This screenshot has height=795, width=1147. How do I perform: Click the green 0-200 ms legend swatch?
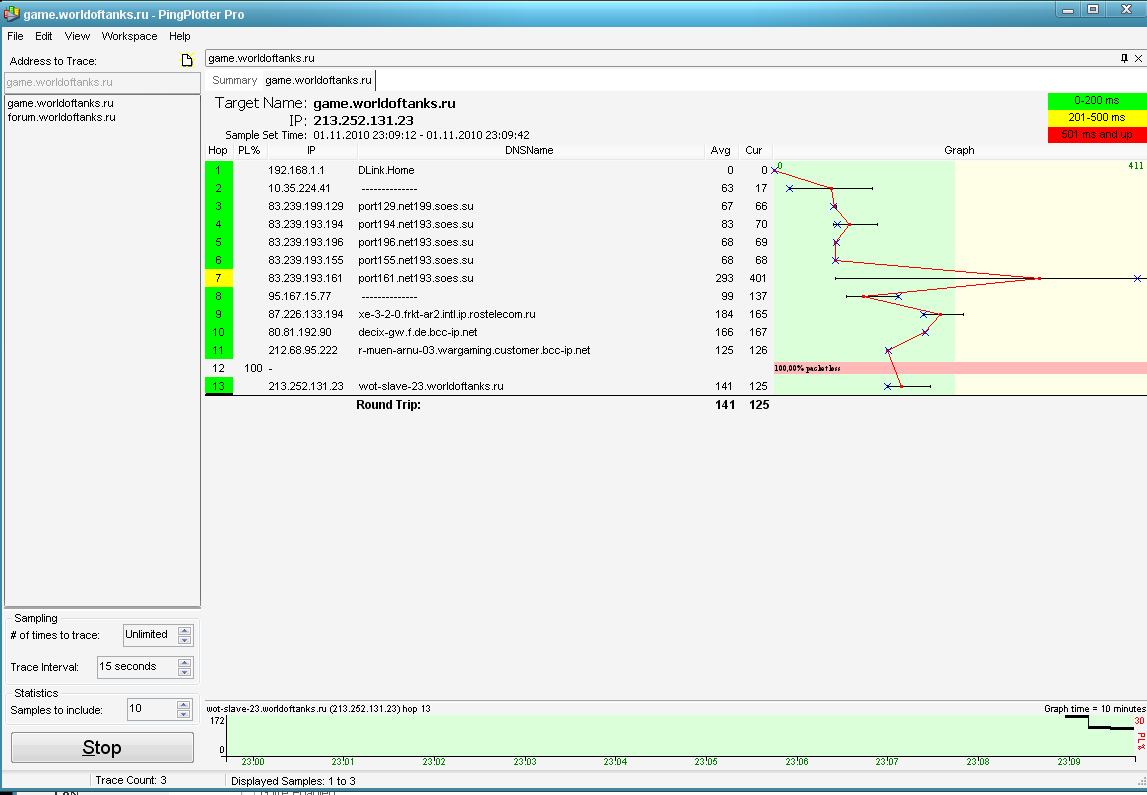coord(1096,101)
